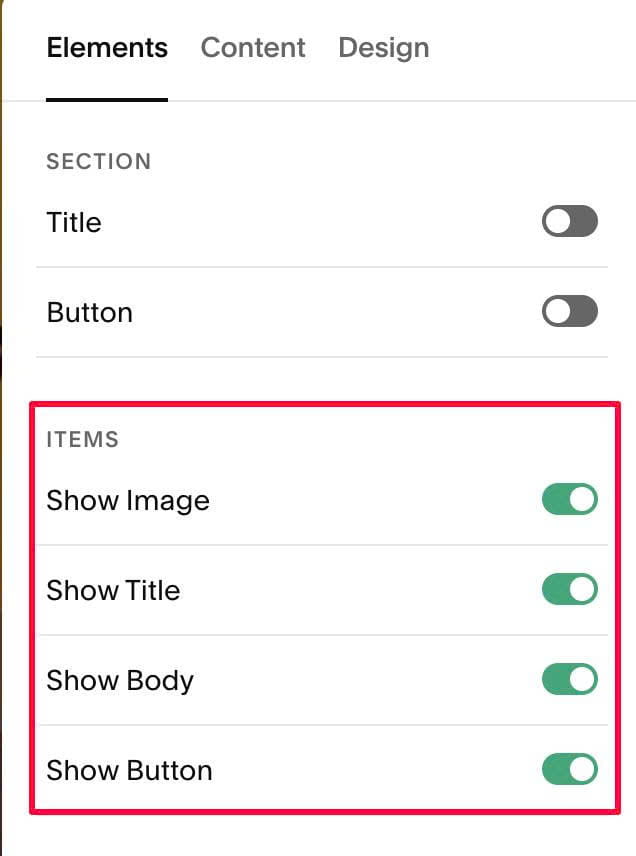Click the red outline around the ITEMS group

[x=325, y=405]
